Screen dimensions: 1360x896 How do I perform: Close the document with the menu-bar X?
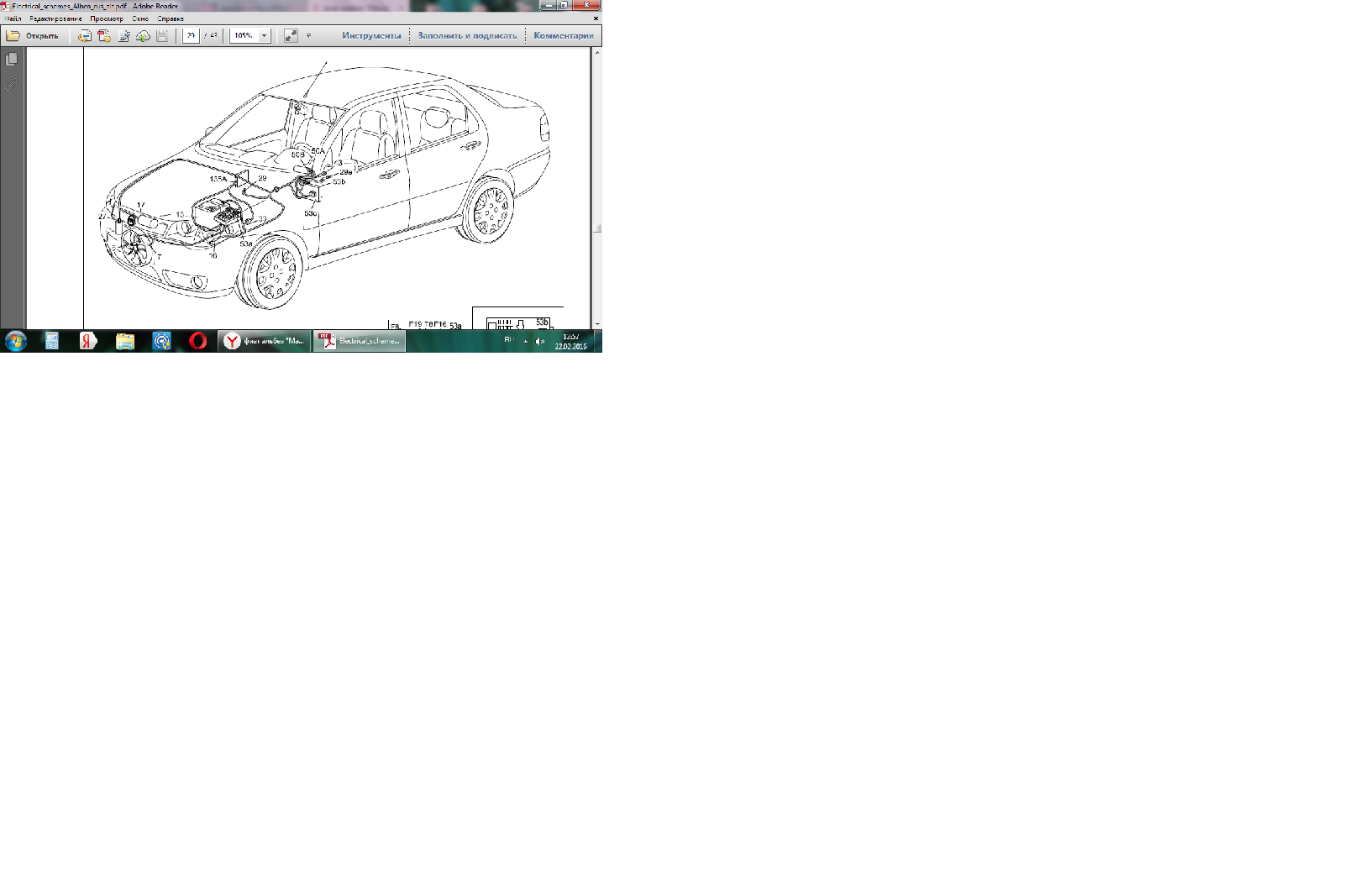point(596,18)
